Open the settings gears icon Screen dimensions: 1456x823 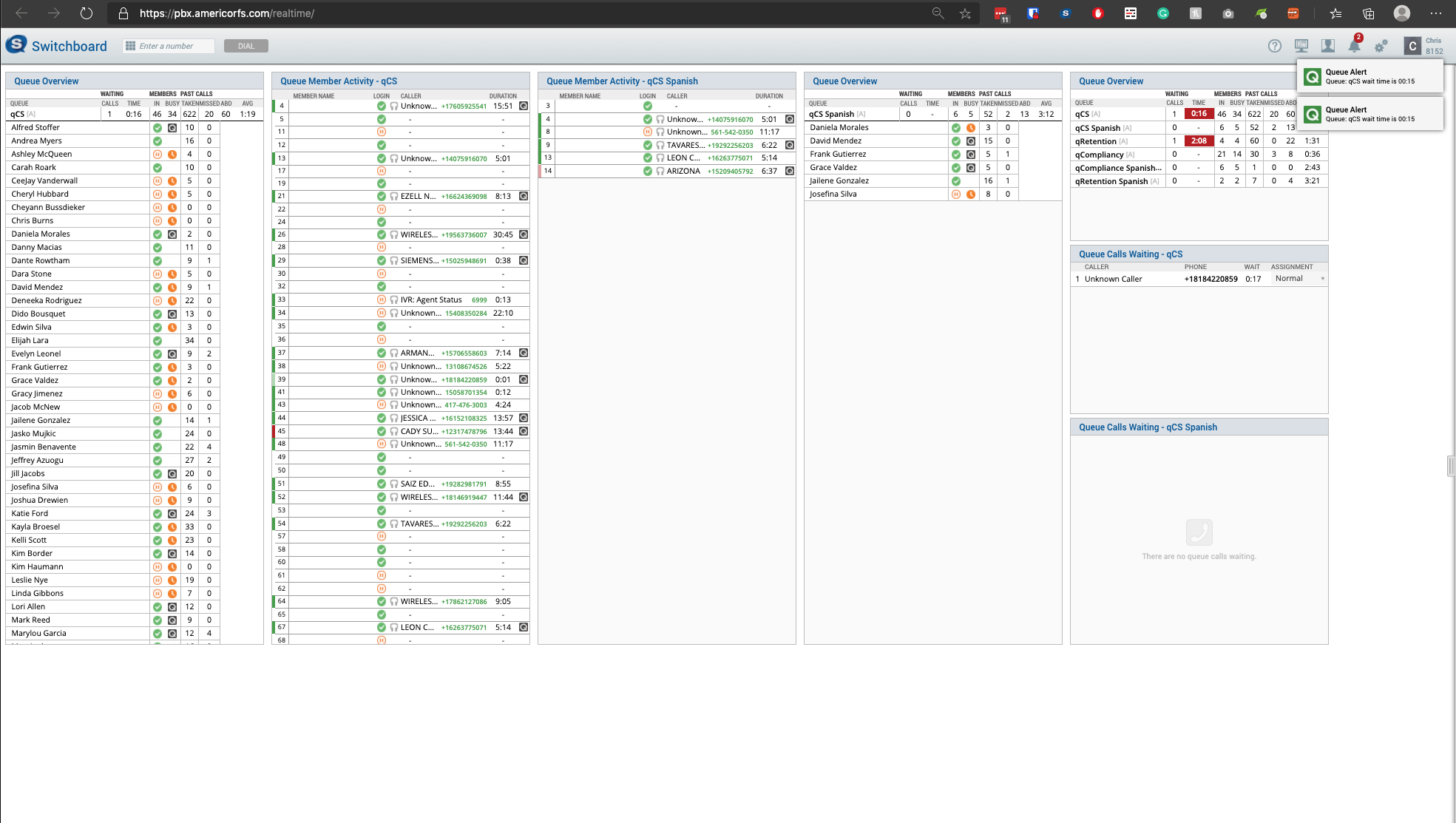point(1381,46)
